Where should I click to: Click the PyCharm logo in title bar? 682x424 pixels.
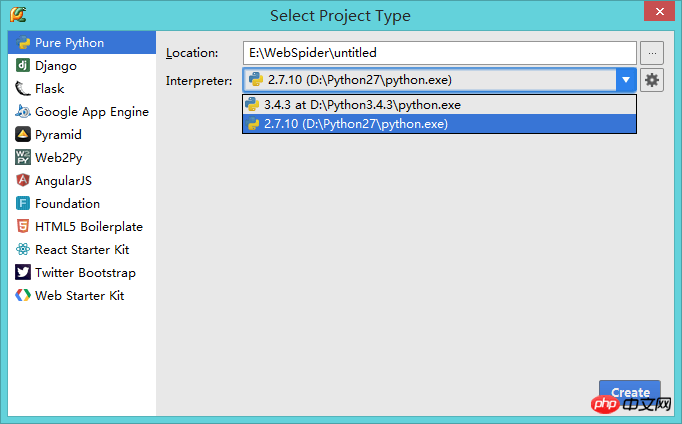click(x=18, y=15)
